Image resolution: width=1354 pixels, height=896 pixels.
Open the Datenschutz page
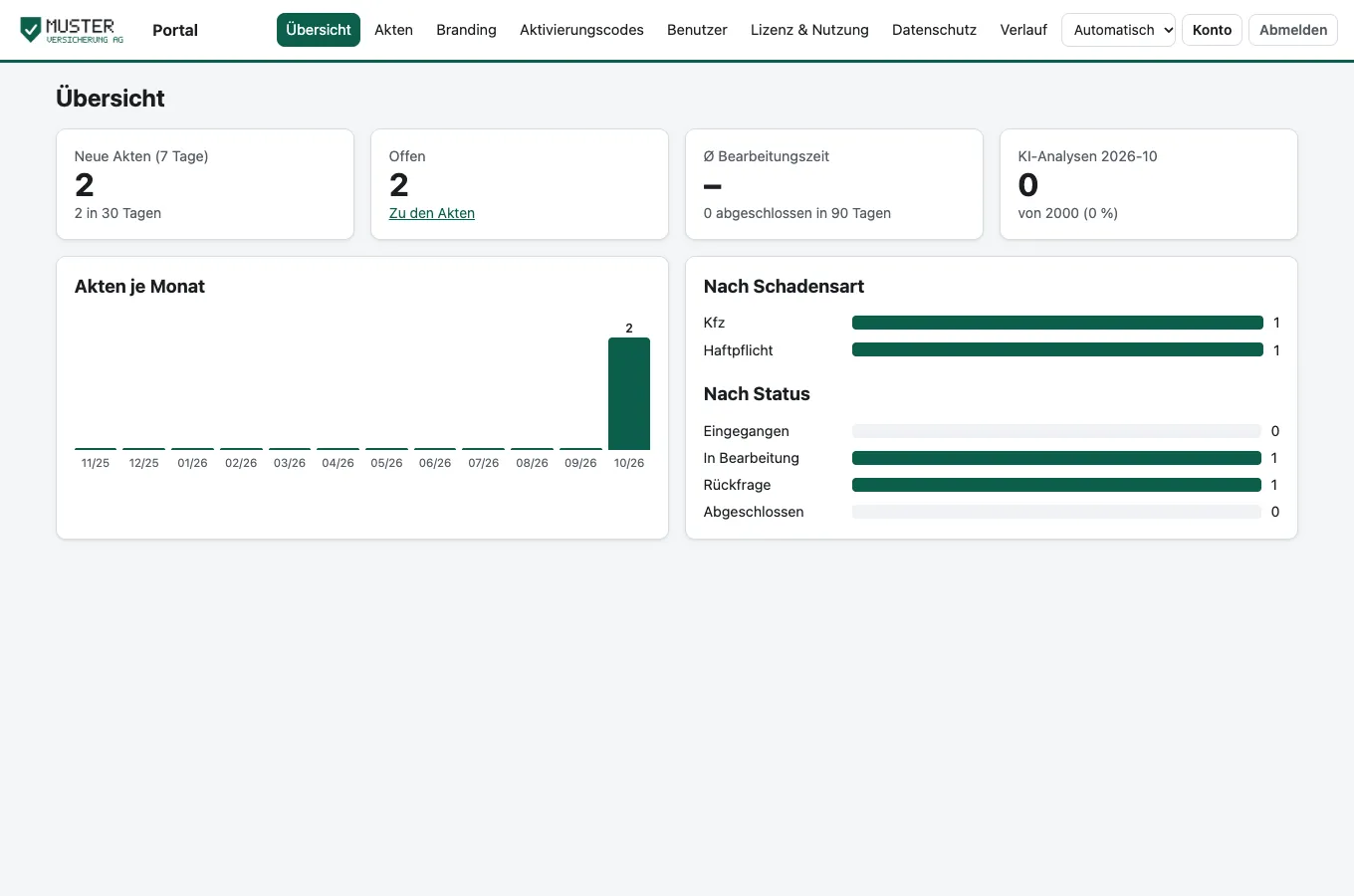[x=934, y=30]
